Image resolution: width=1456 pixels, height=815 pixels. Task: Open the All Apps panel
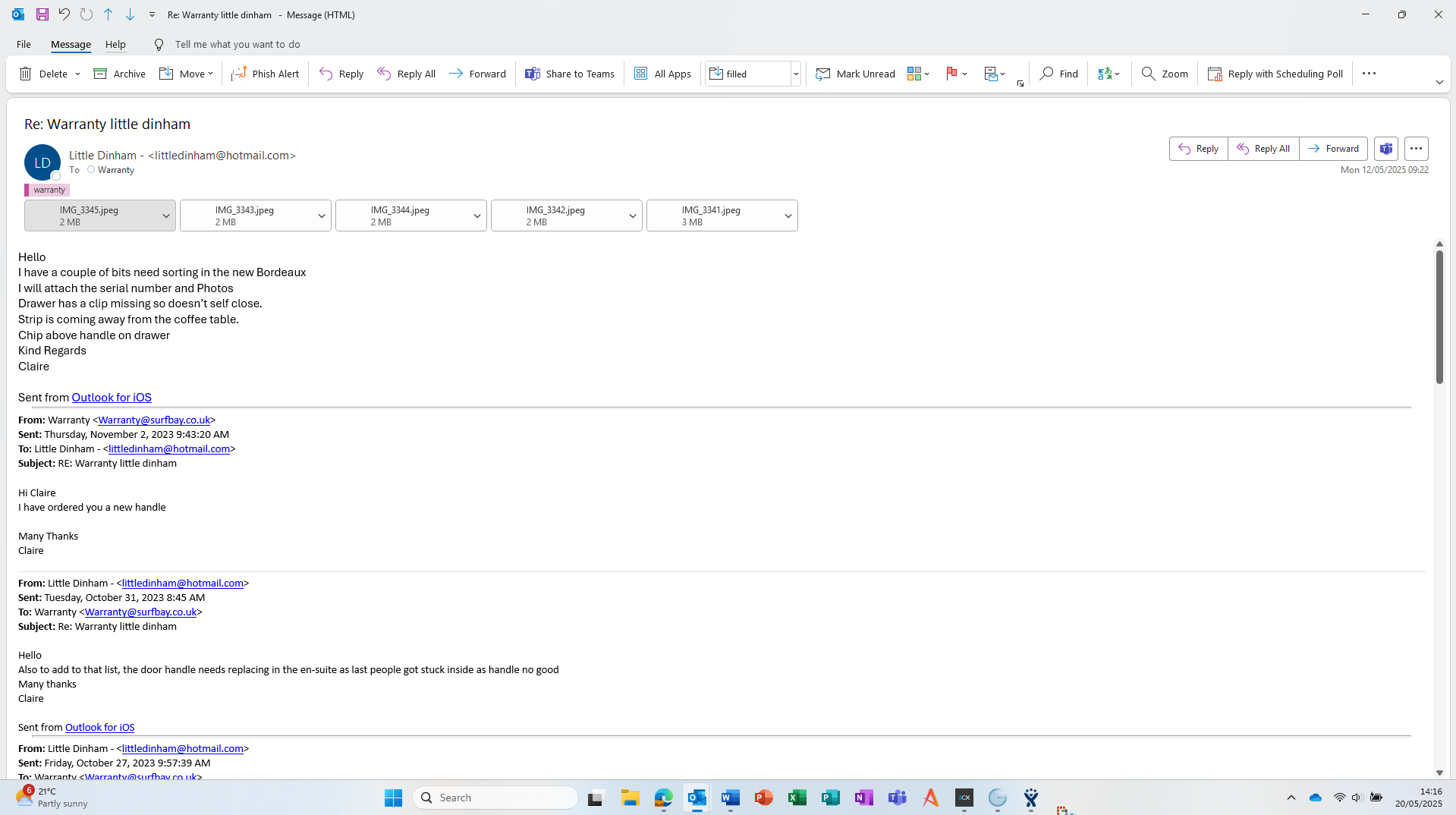click(662, 74)
